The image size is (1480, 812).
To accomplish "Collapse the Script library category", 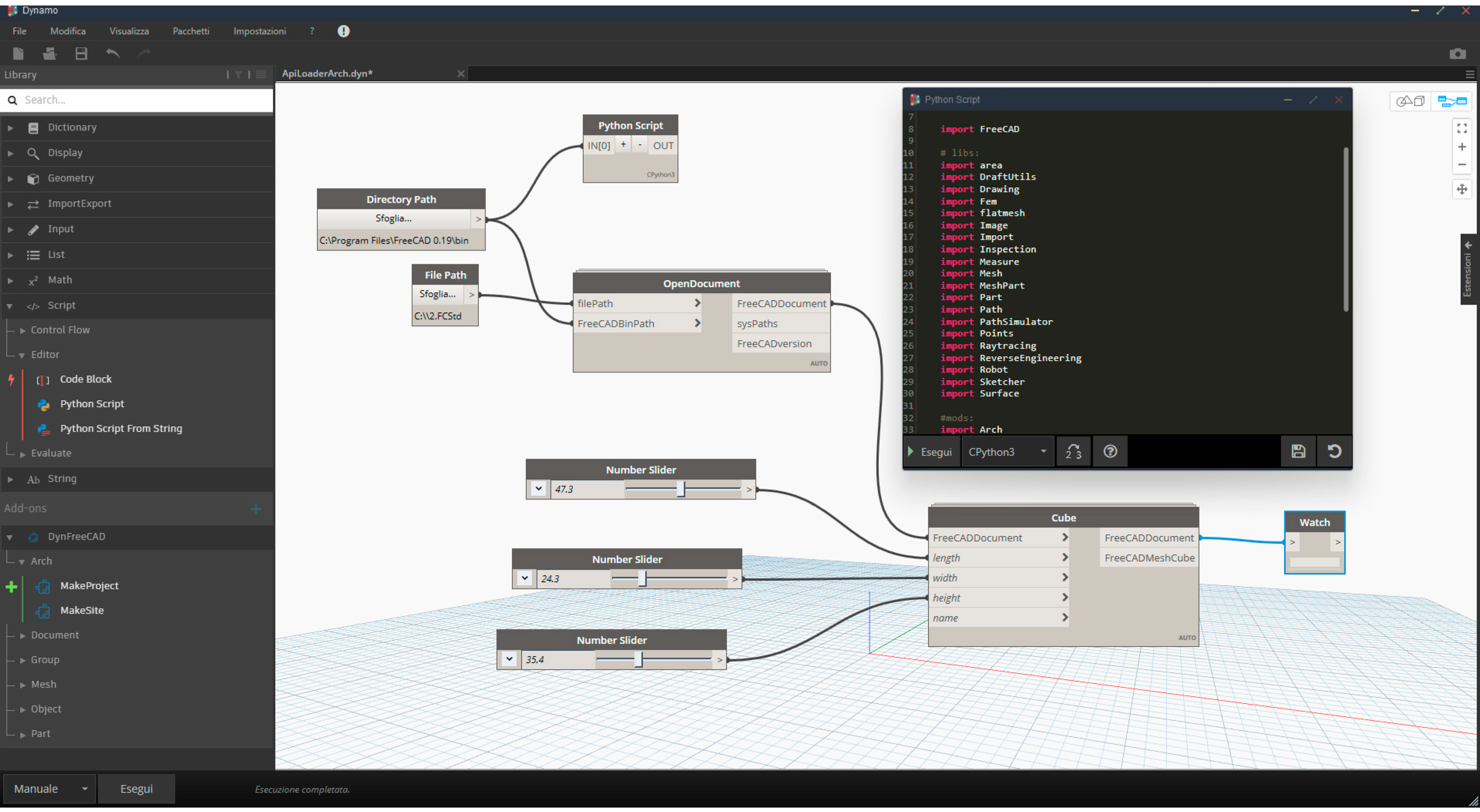I will (x=10, y=306).
